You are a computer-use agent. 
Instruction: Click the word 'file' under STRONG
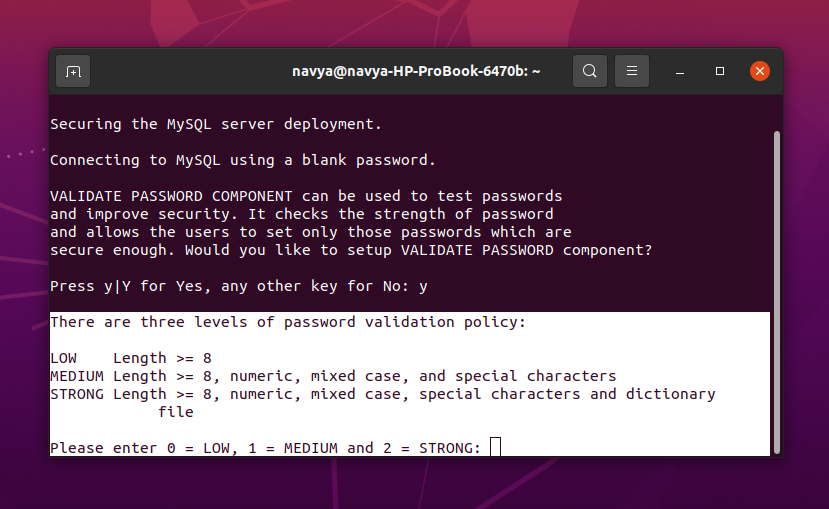point(176,412)
